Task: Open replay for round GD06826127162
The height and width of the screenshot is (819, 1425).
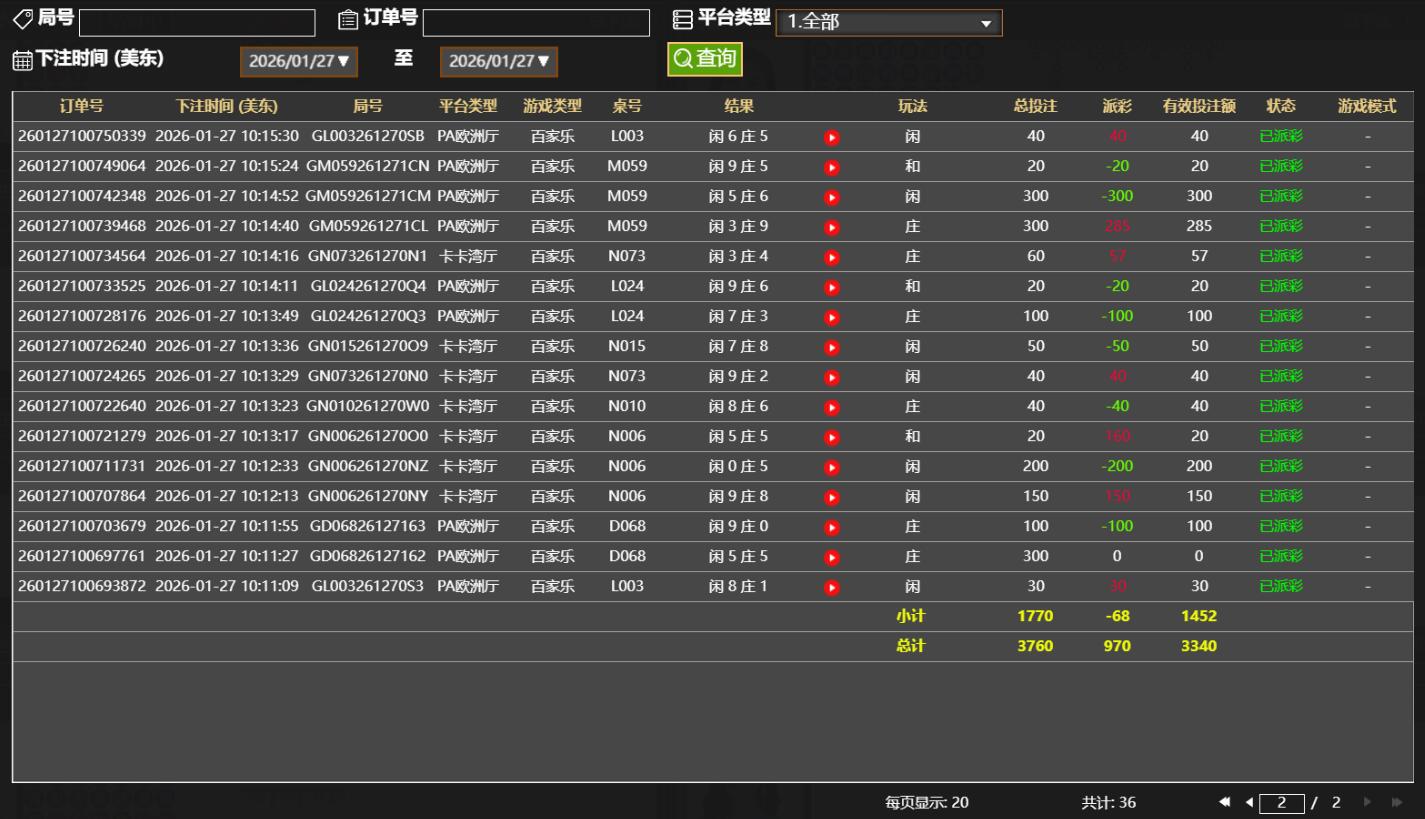Action: pos(831,557)
